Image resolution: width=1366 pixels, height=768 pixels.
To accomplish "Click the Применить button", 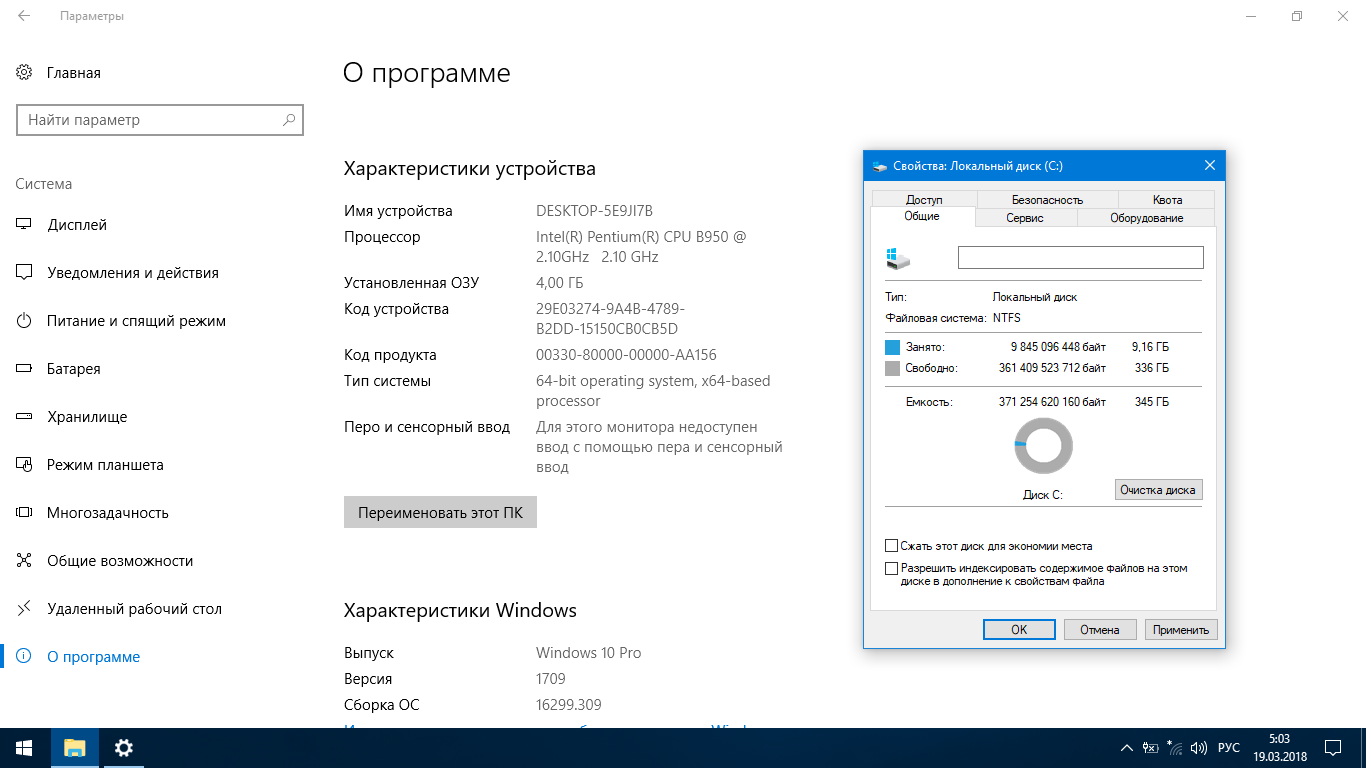I will pyautogui.click(x=1181, y=629).
